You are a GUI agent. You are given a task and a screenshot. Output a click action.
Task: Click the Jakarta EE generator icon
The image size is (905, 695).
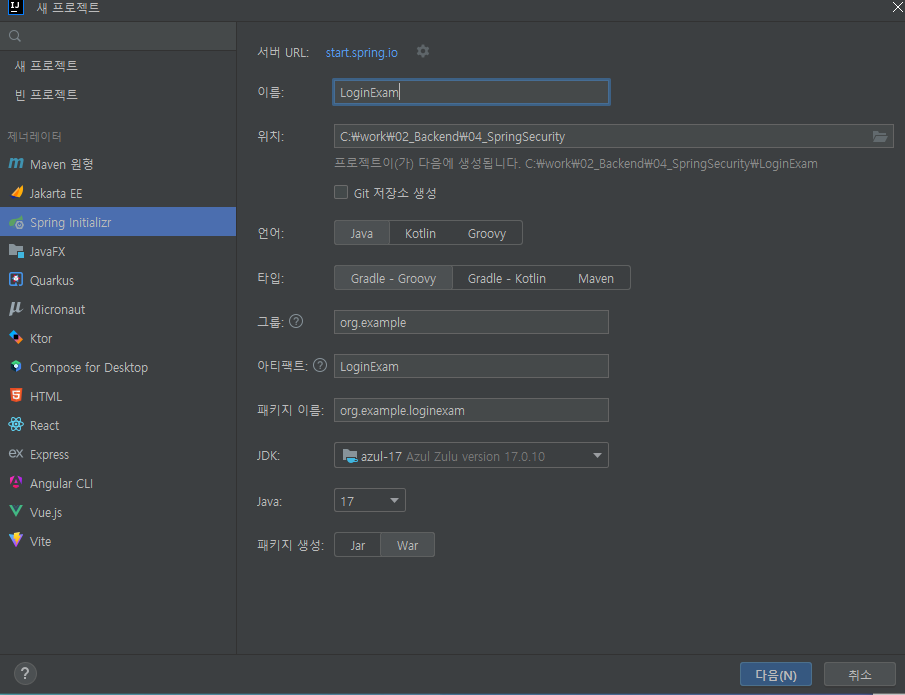pos(16,193)
